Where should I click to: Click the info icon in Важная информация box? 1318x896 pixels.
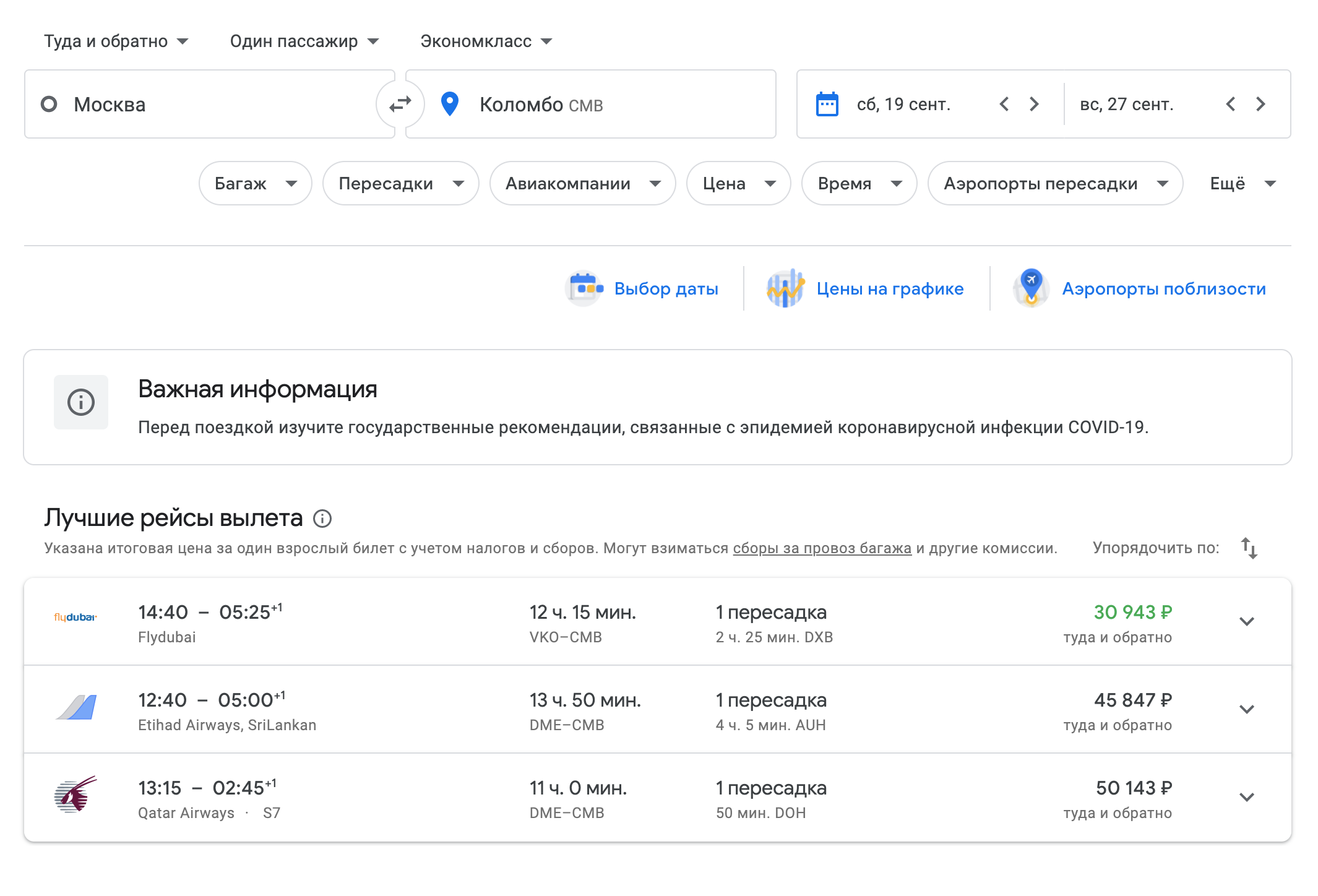click(81, 402)
